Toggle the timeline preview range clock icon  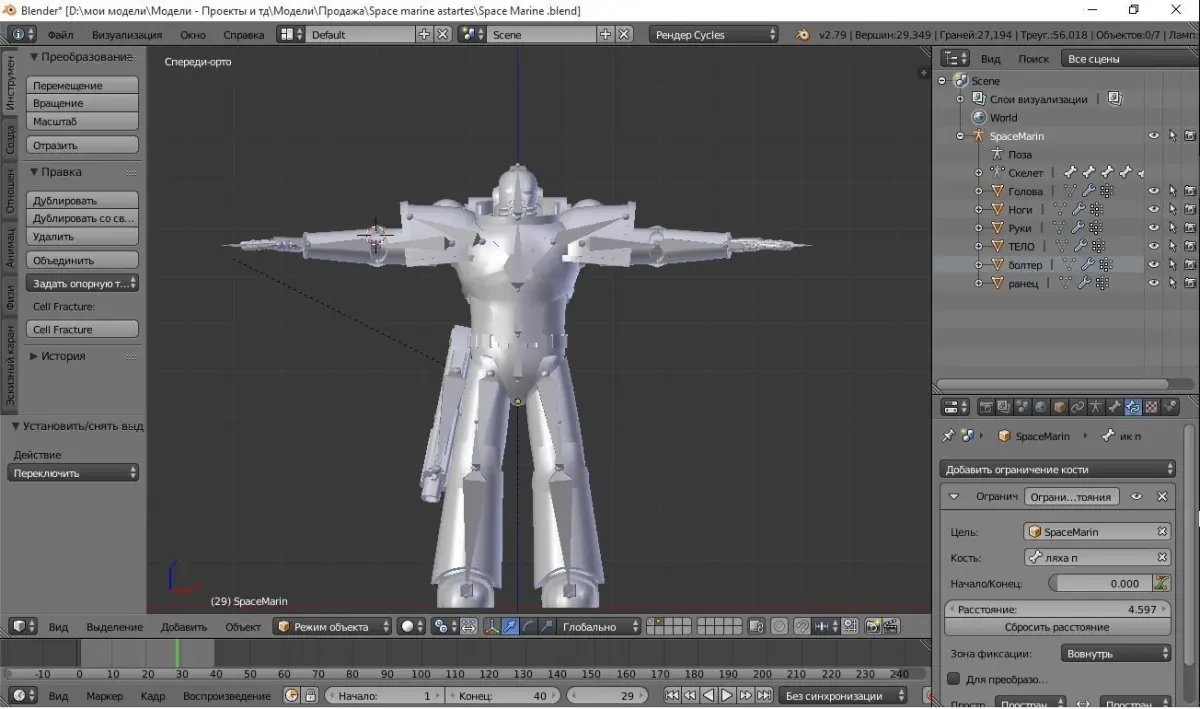292,695
